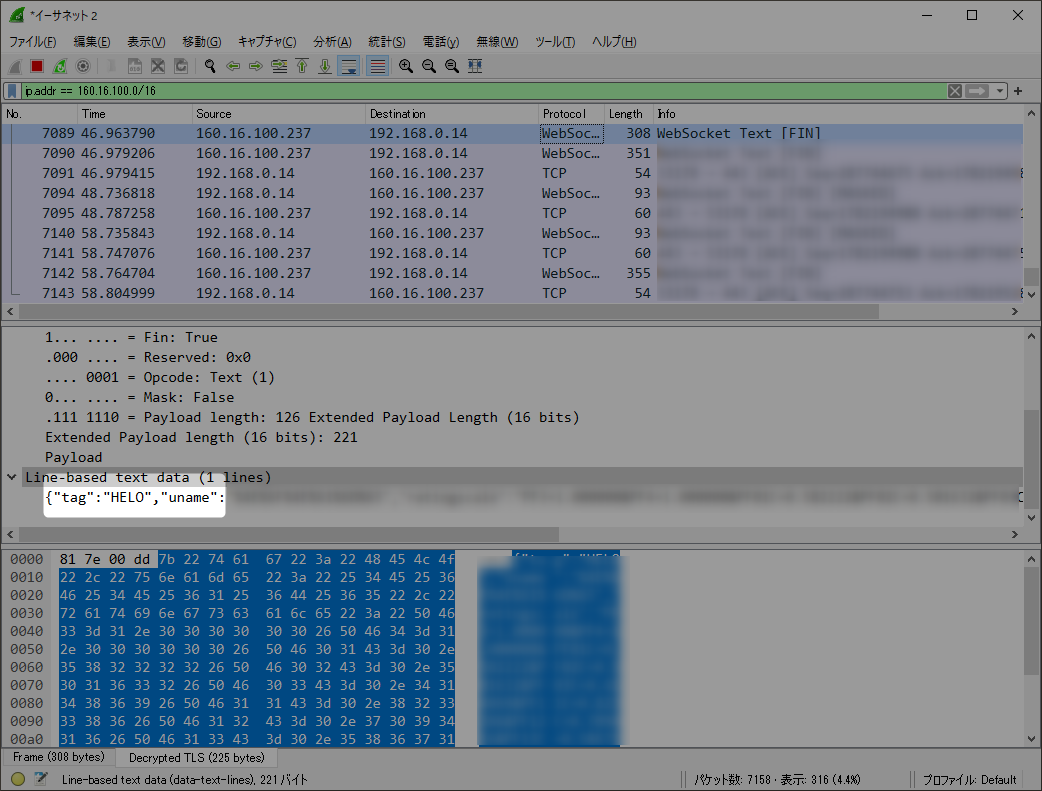This screenshot has width=1042, height=791.
Task: Click the ip.addr filter input field
Action: point(484,90)
